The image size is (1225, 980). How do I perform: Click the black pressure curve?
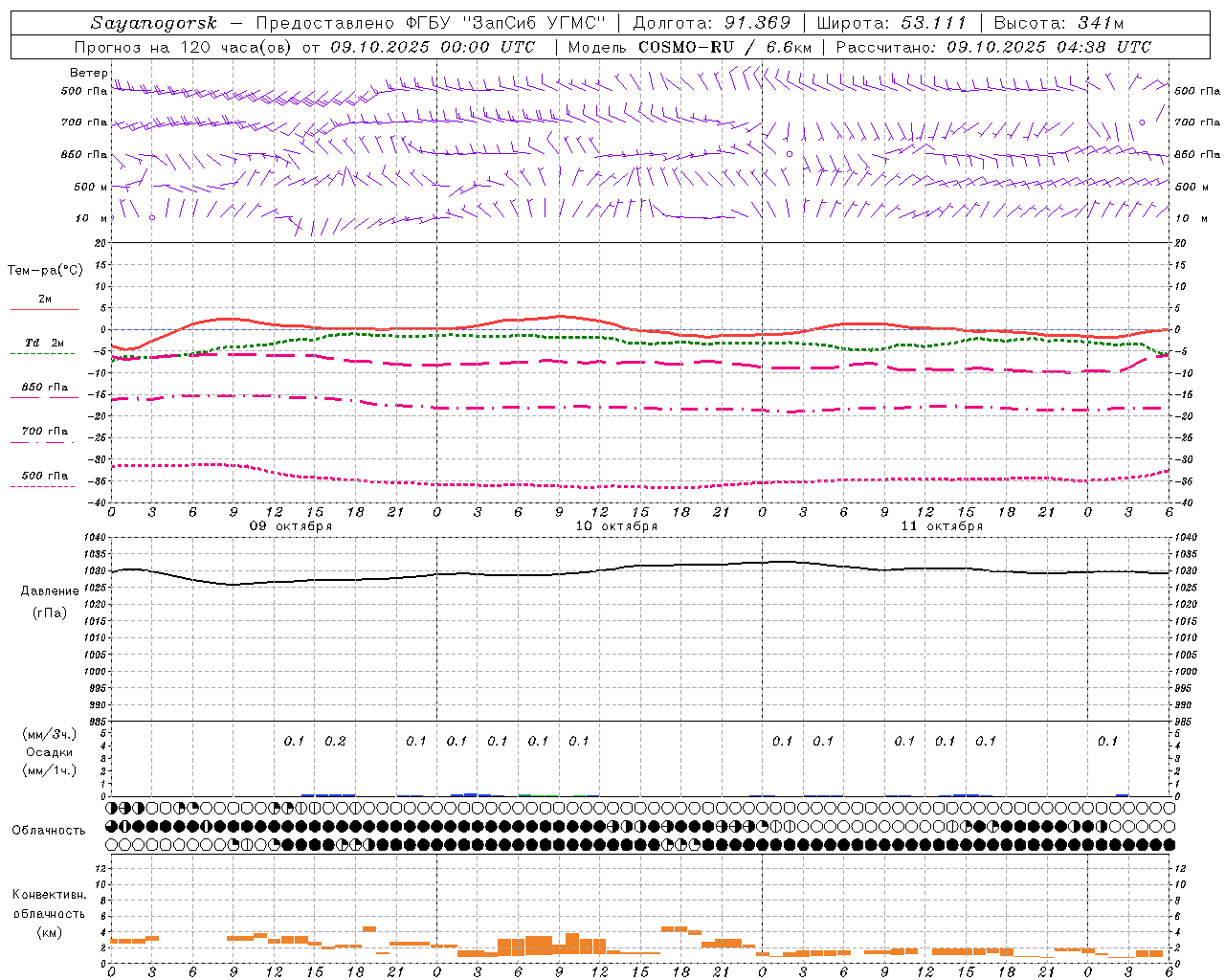(641, 567)
